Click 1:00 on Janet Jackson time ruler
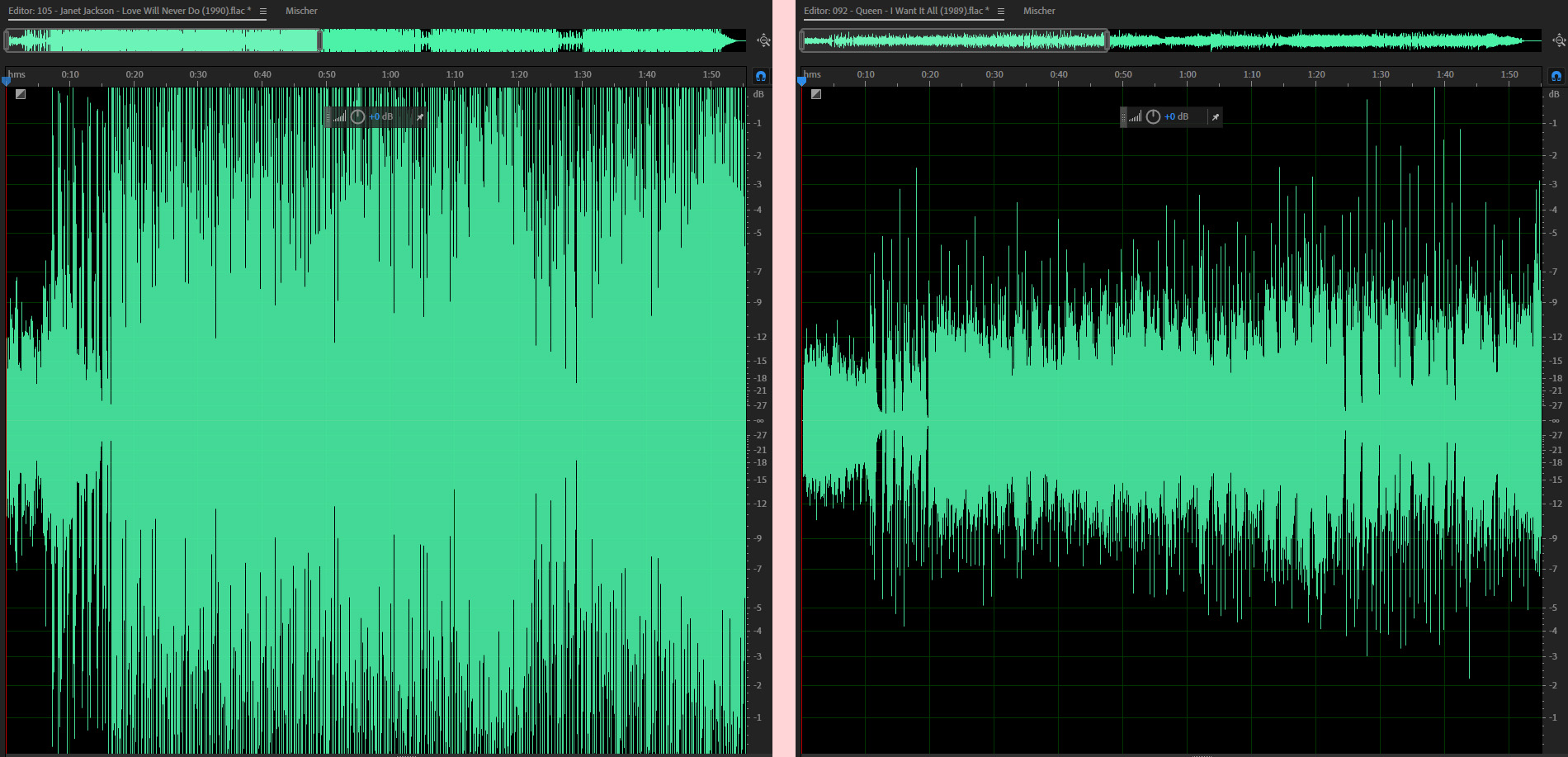This screenshot has width=1568, height=757. 390,74
